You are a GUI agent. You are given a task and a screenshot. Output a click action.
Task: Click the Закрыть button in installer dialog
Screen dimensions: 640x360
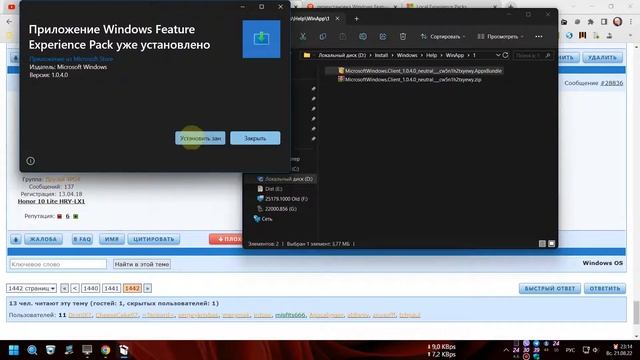tap(255, 138)
